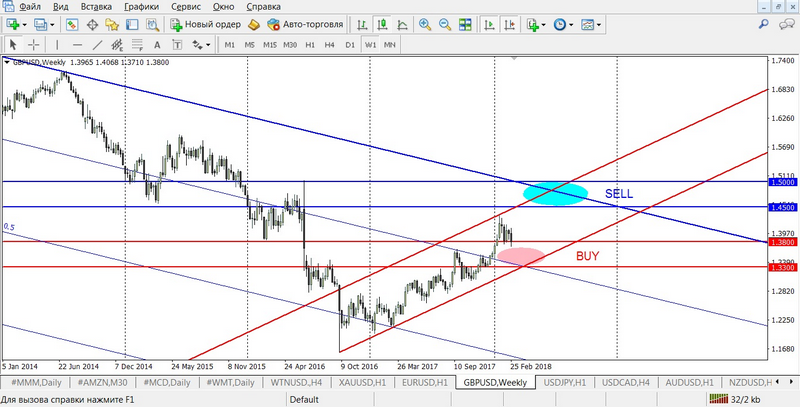Zoom out of the chart
800x407 pixels.
(x=444, y=24)
